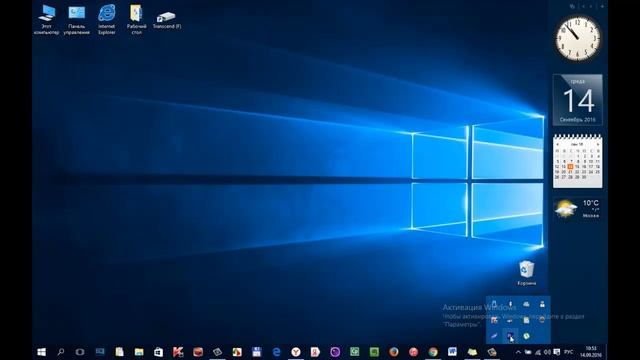Select the 'Рабочий стол' folder icon
This screenshot has width=640, height=360.
(136, 19)
